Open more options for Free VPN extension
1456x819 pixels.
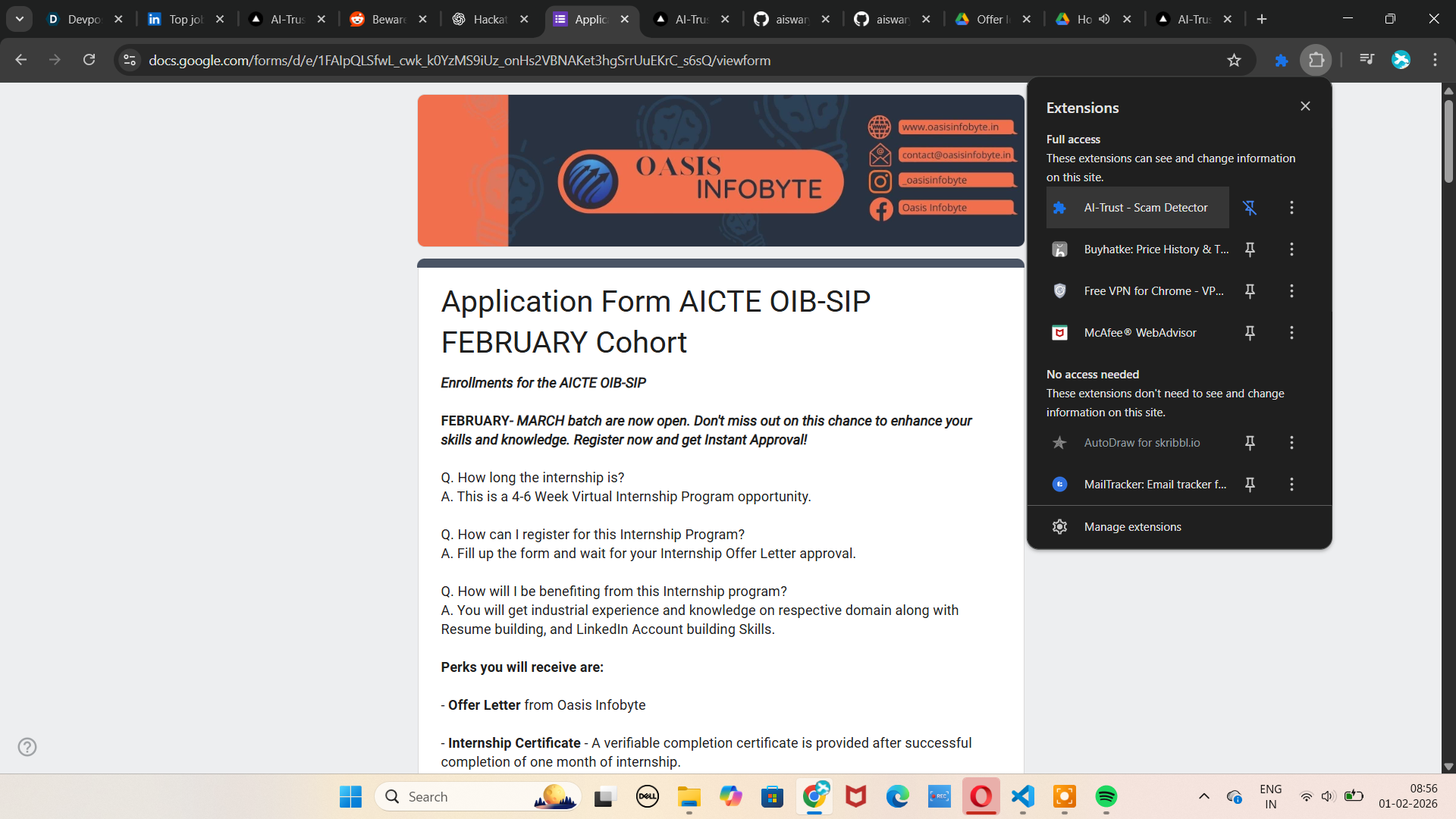click(1291, 291)
